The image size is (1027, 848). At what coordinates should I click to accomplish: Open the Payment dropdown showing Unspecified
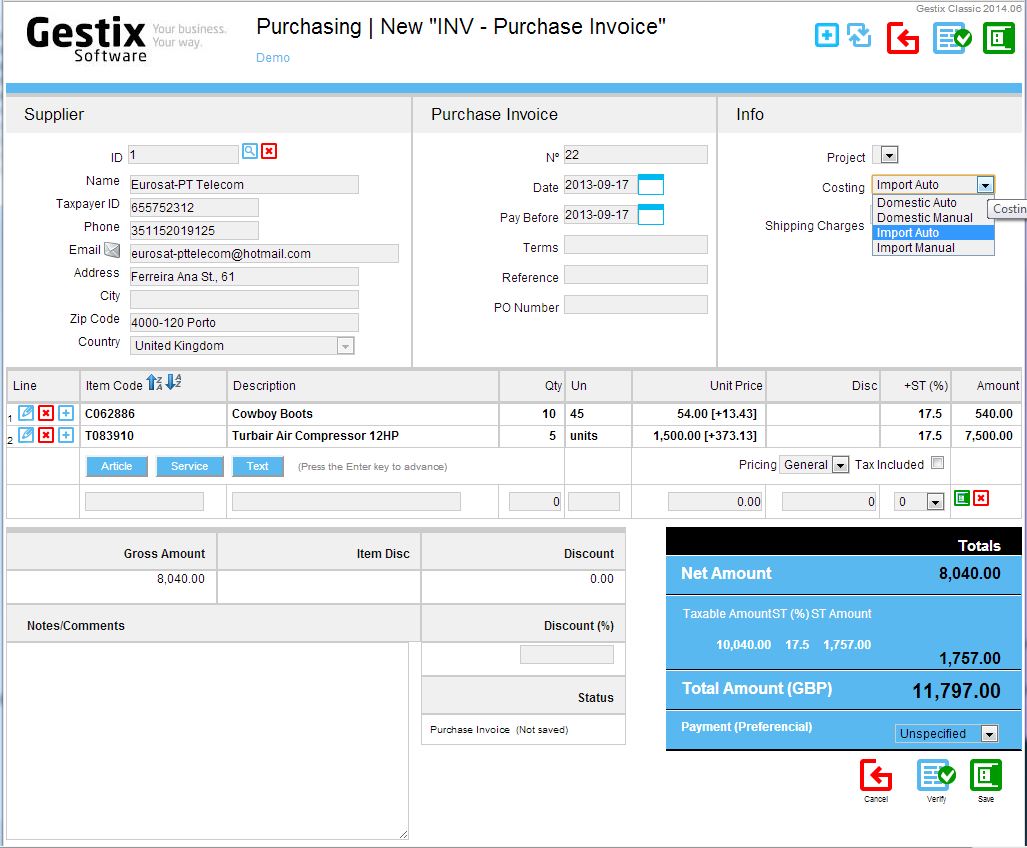(x=946, y=733)
